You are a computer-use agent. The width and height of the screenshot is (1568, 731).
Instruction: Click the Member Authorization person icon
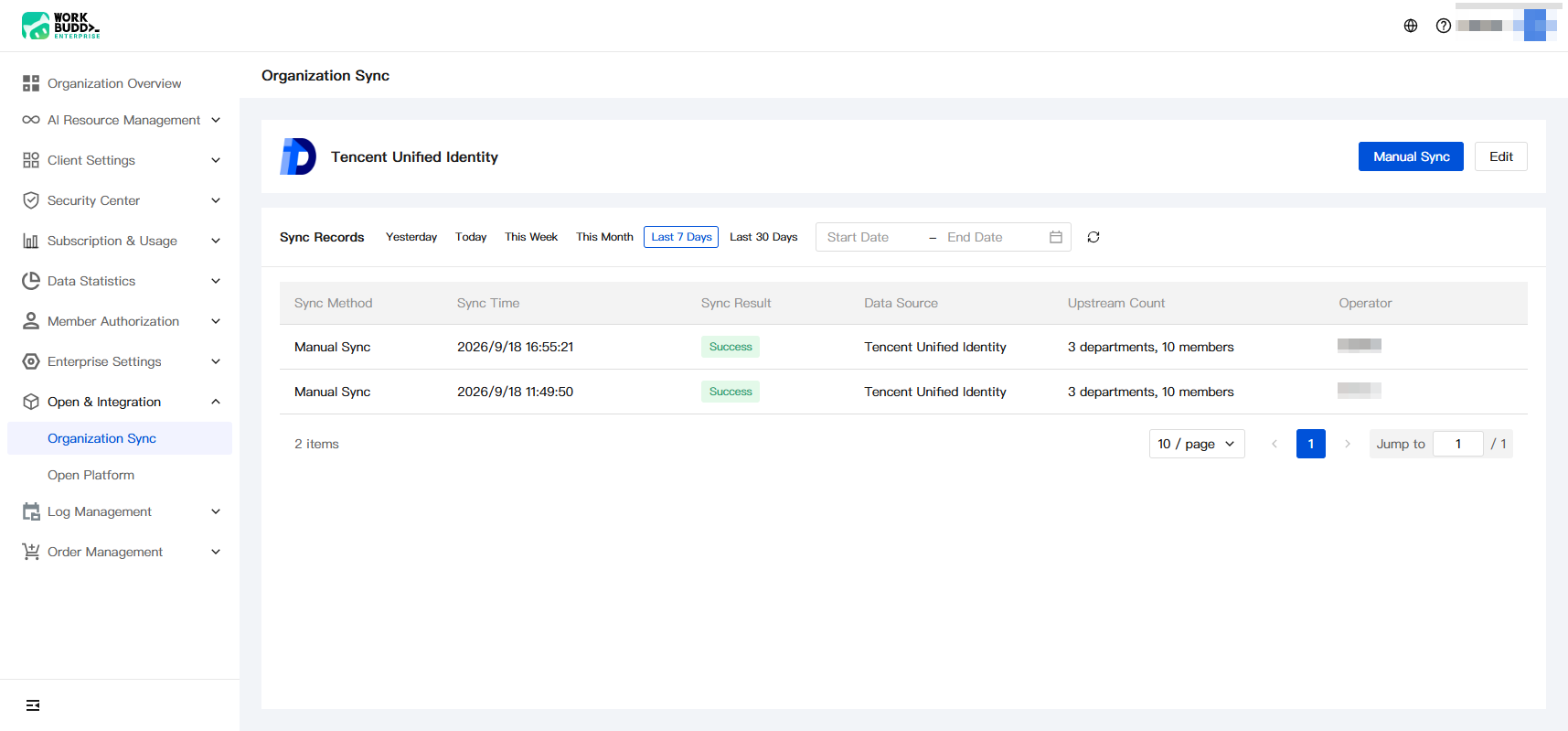point(31,321)
